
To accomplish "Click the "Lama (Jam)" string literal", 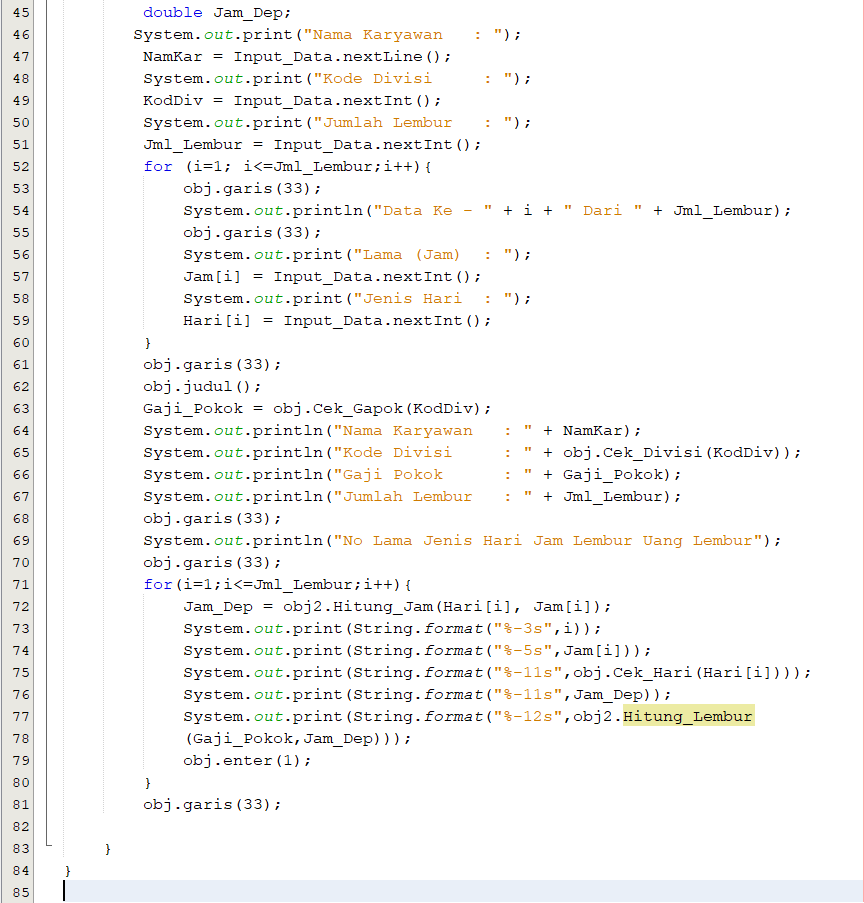I will click(433, 254).
